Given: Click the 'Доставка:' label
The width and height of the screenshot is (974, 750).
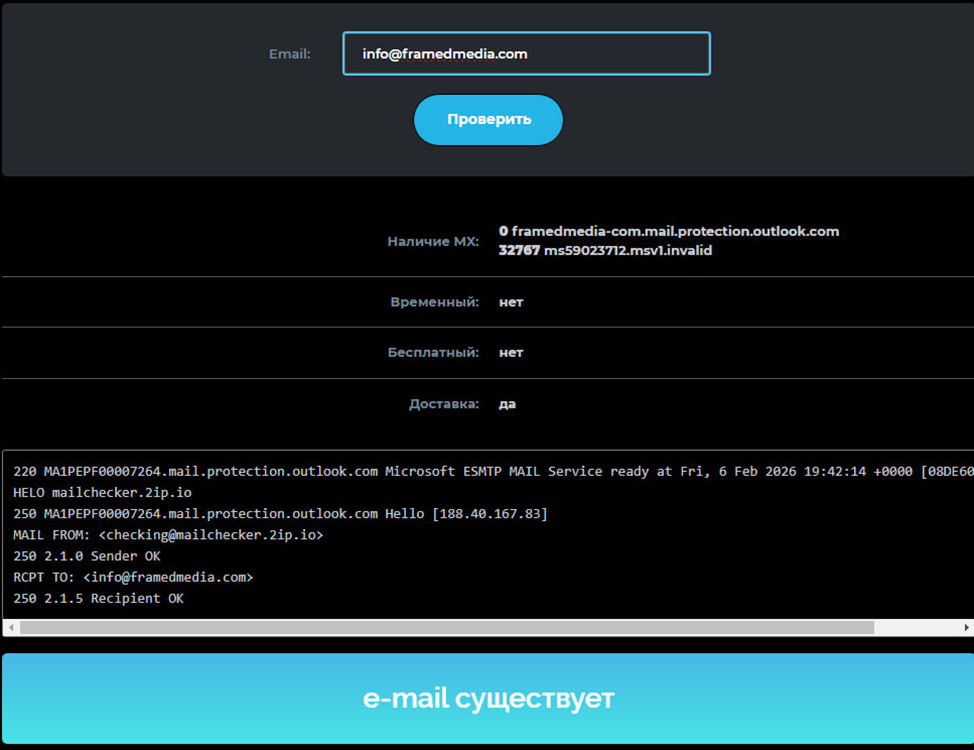Looking at the screenshot, I should (444, 404).
